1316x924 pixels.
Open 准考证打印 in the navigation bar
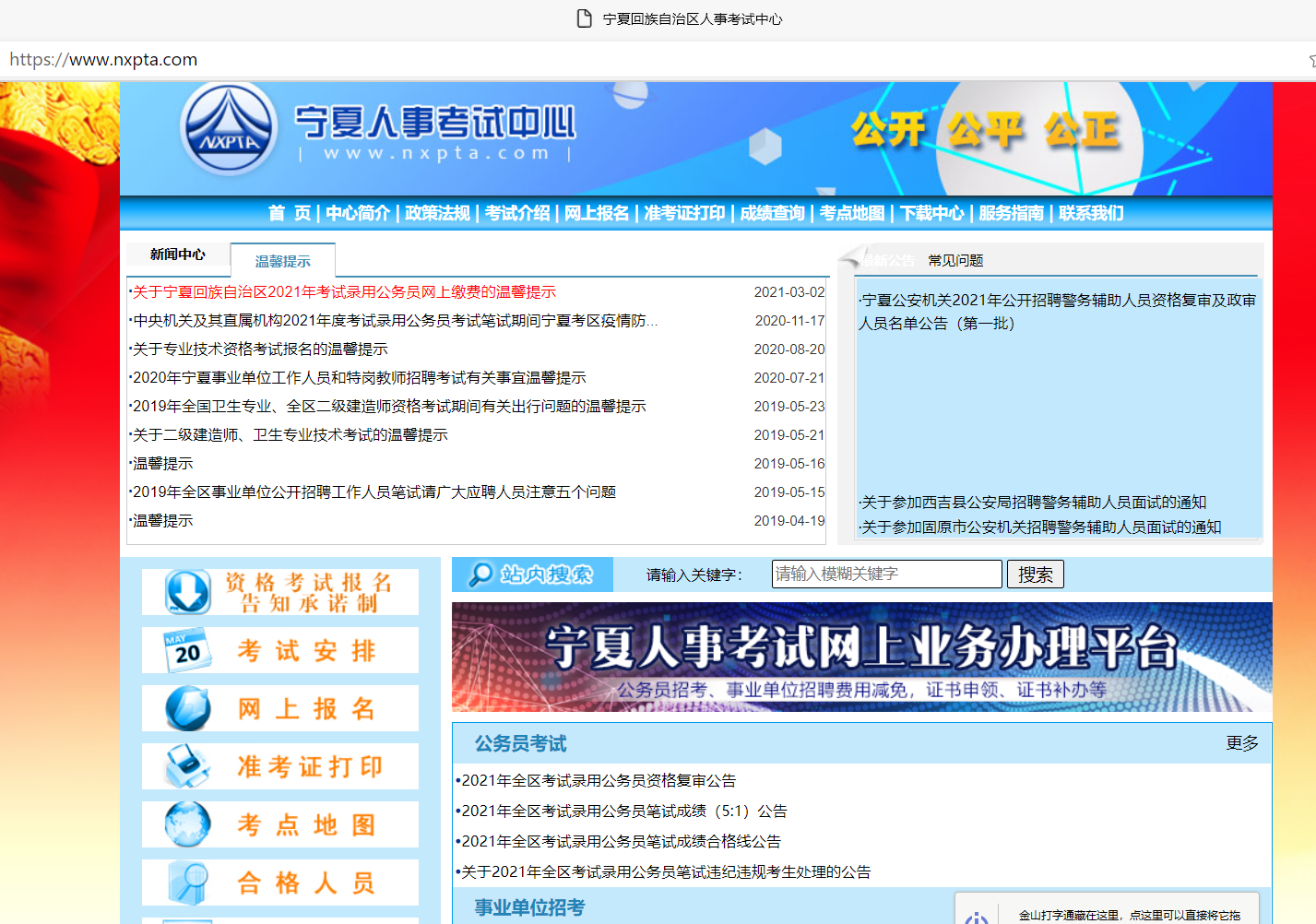[x=684, y=213]
